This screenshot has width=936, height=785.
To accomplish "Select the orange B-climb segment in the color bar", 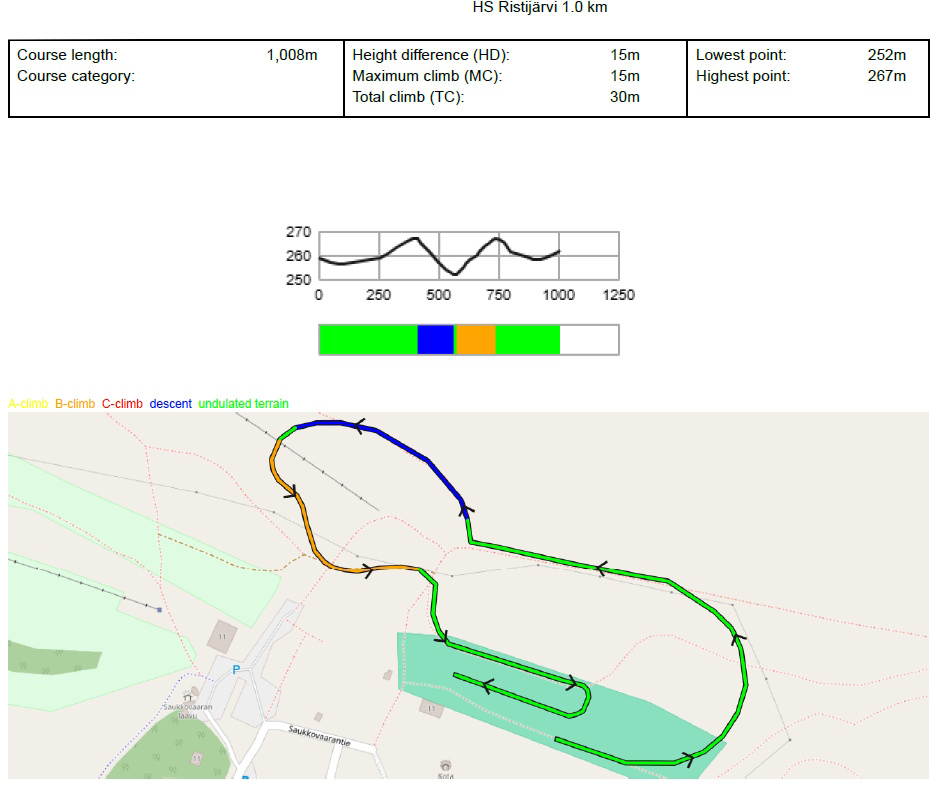I will pyautogui.click(x=475, y=340).
